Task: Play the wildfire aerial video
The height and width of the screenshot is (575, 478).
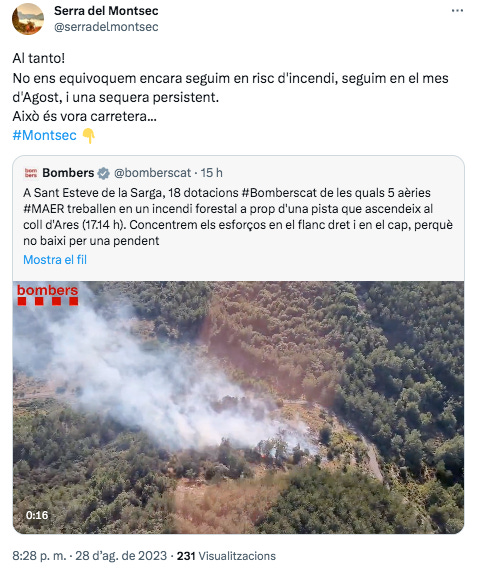Action: coord(238,407)
